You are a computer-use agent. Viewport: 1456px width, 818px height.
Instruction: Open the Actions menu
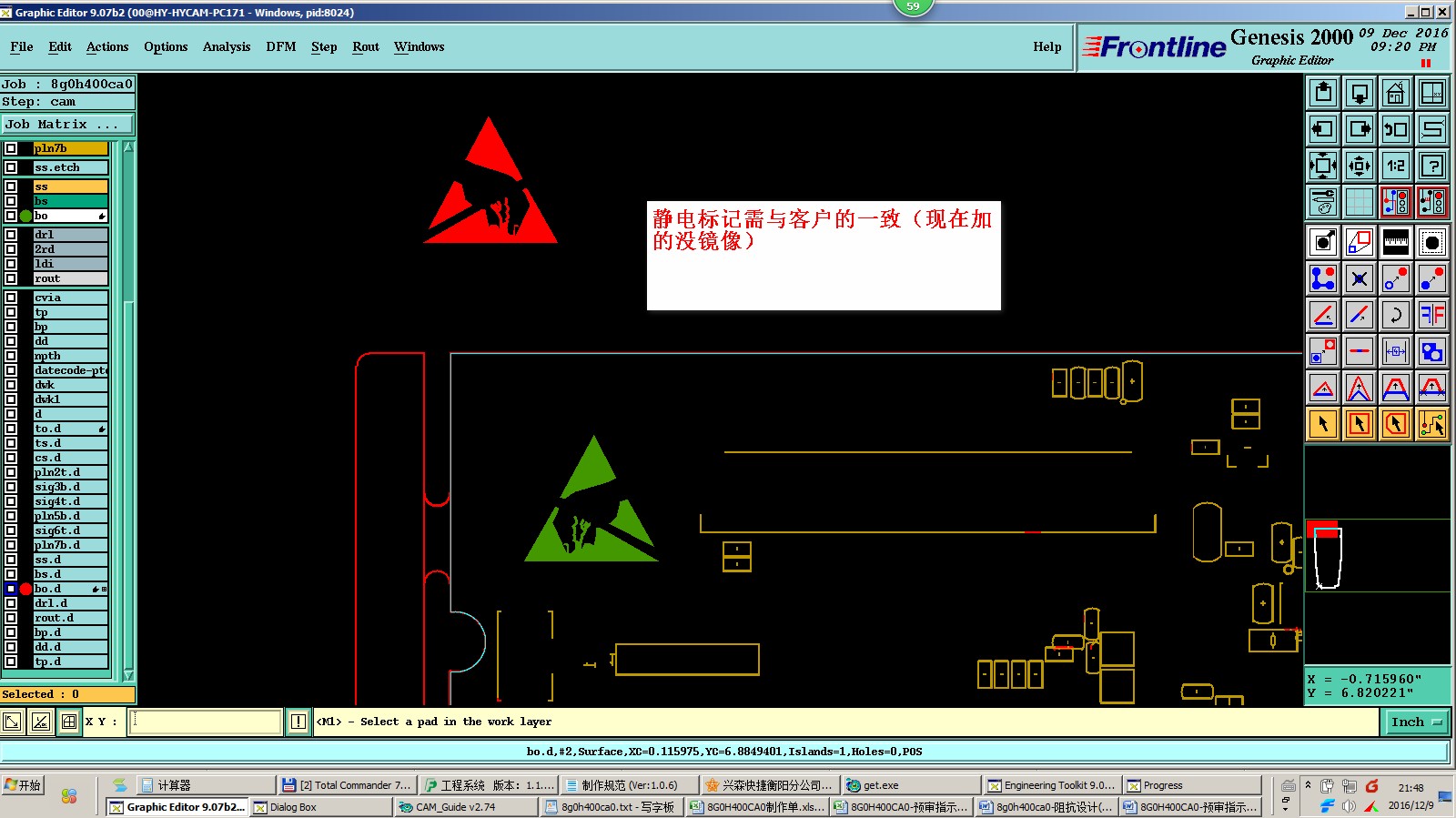[107, 46]
